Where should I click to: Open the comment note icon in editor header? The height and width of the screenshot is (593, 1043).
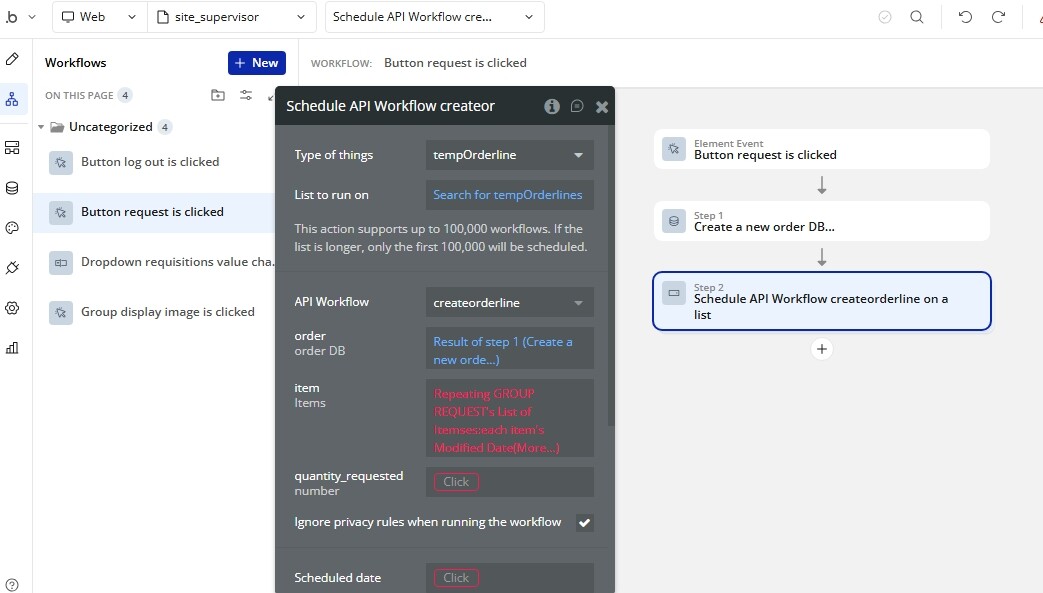577,106
